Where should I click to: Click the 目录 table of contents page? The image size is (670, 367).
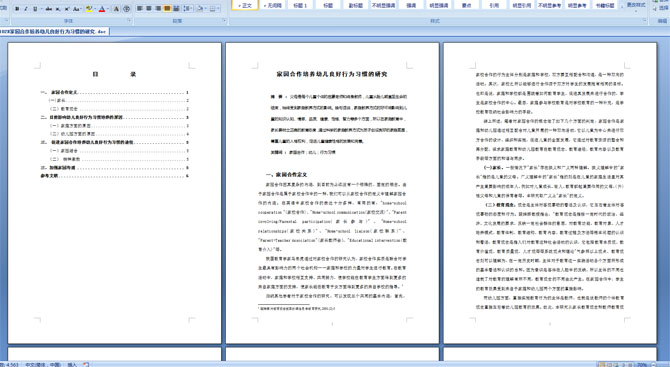[115, 193]
